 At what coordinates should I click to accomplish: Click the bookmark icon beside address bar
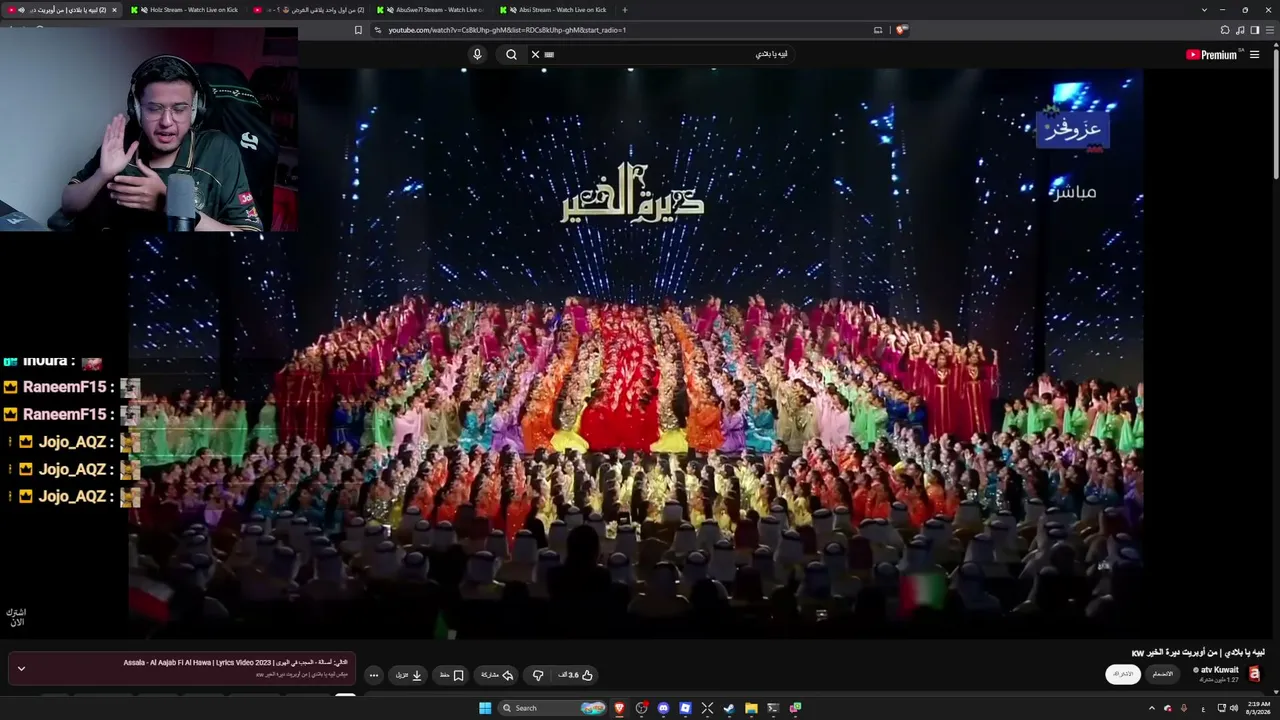click(x=358, y=30)
